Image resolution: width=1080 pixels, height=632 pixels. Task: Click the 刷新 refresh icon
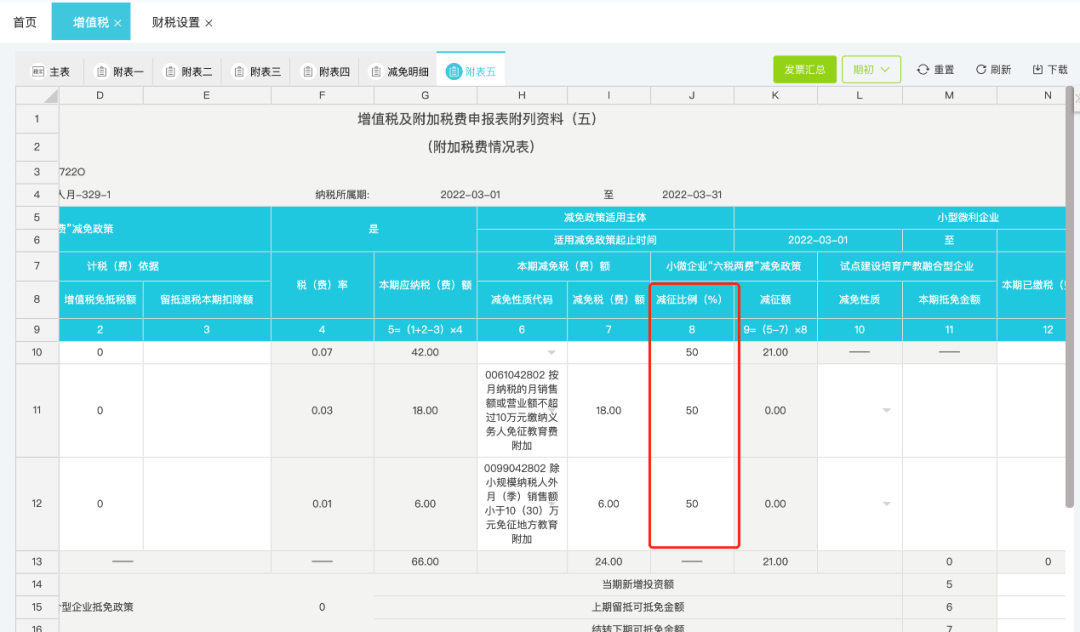pos(981,70)
